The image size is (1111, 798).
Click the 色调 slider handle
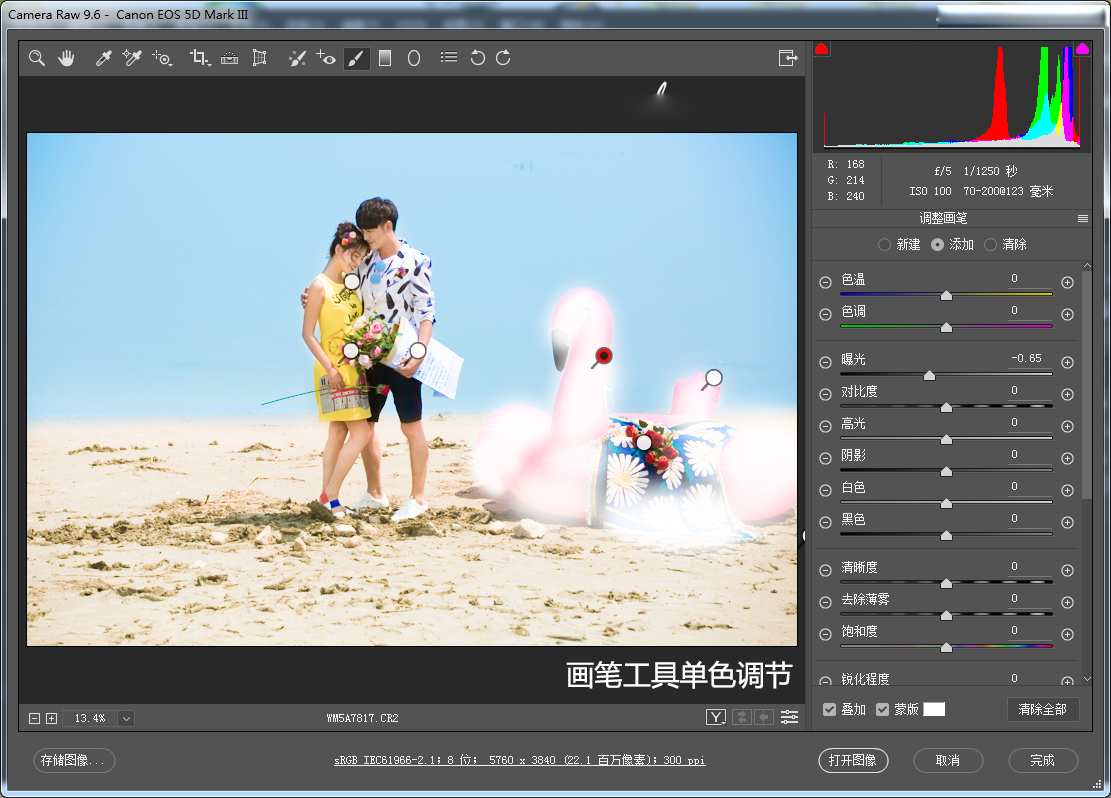[x=946, y=327]
